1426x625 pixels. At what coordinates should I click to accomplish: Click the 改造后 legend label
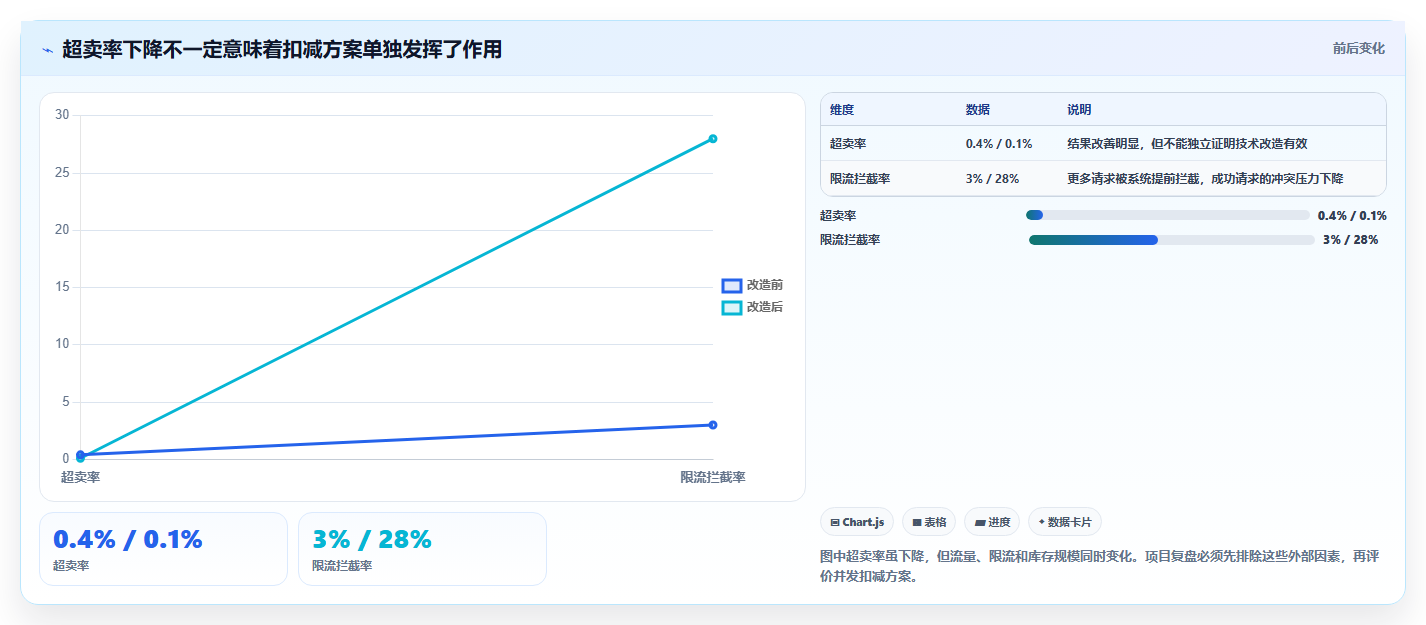coord(765,308)
